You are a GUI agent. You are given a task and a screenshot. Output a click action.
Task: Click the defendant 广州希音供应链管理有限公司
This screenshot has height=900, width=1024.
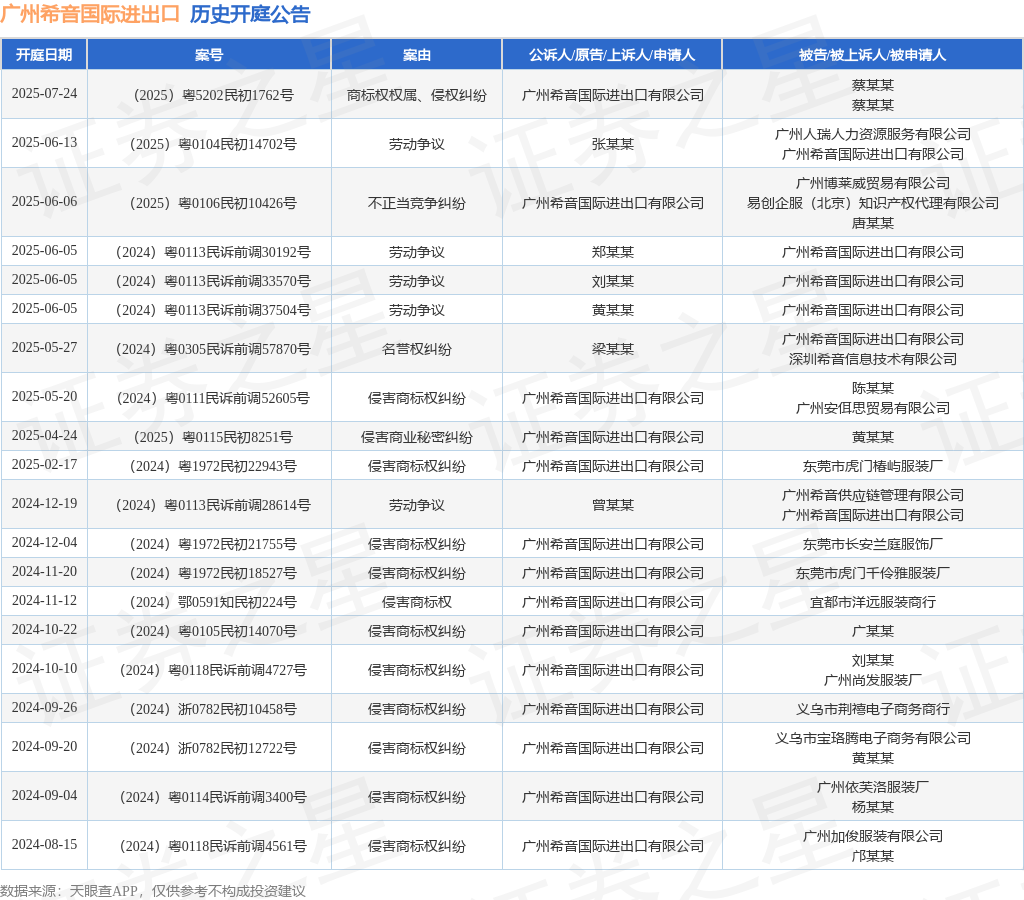tap(872, 495)
